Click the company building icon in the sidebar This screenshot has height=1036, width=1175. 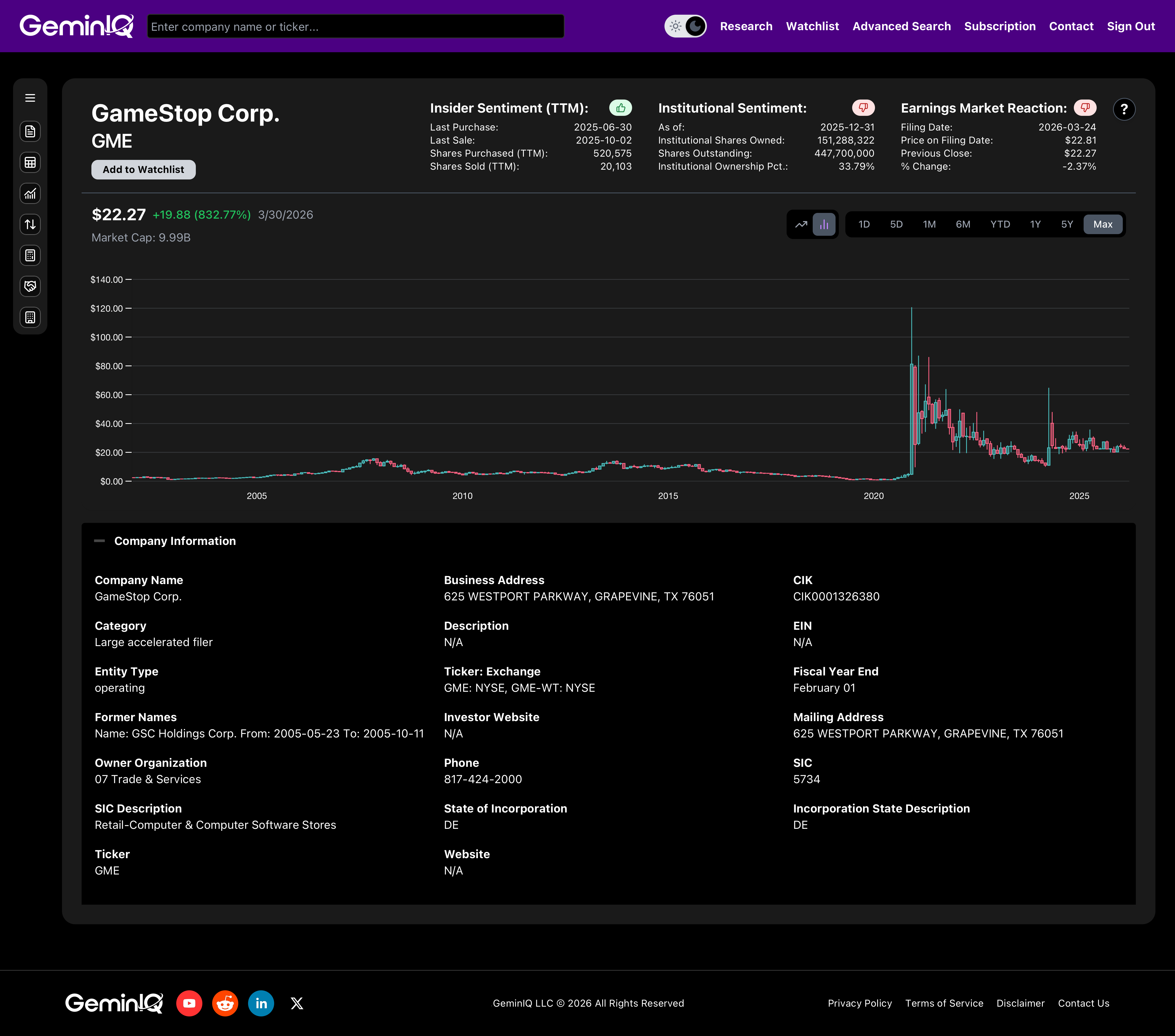tap(30, 317)
